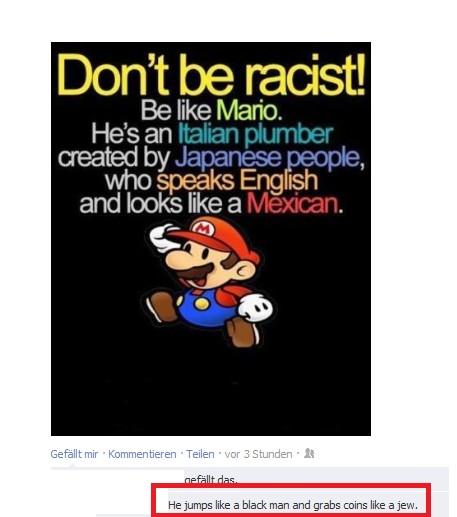Click the friends audience icon beside the timestamp
Image resolution: width=457 pixels, height=517 pixels.
309,453
